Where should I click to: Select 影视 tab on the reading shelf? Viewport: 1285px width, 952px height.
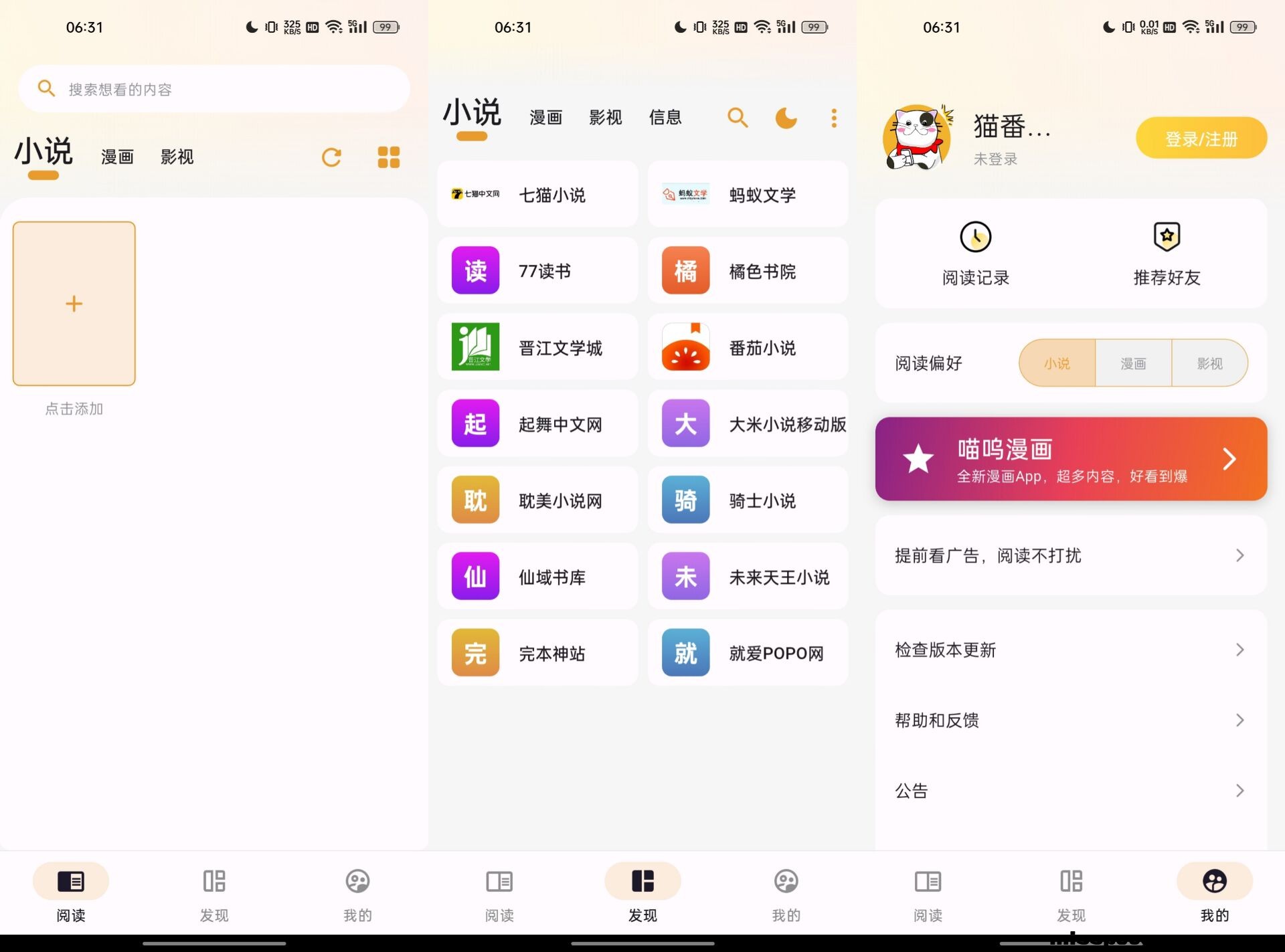coord(177,157)
